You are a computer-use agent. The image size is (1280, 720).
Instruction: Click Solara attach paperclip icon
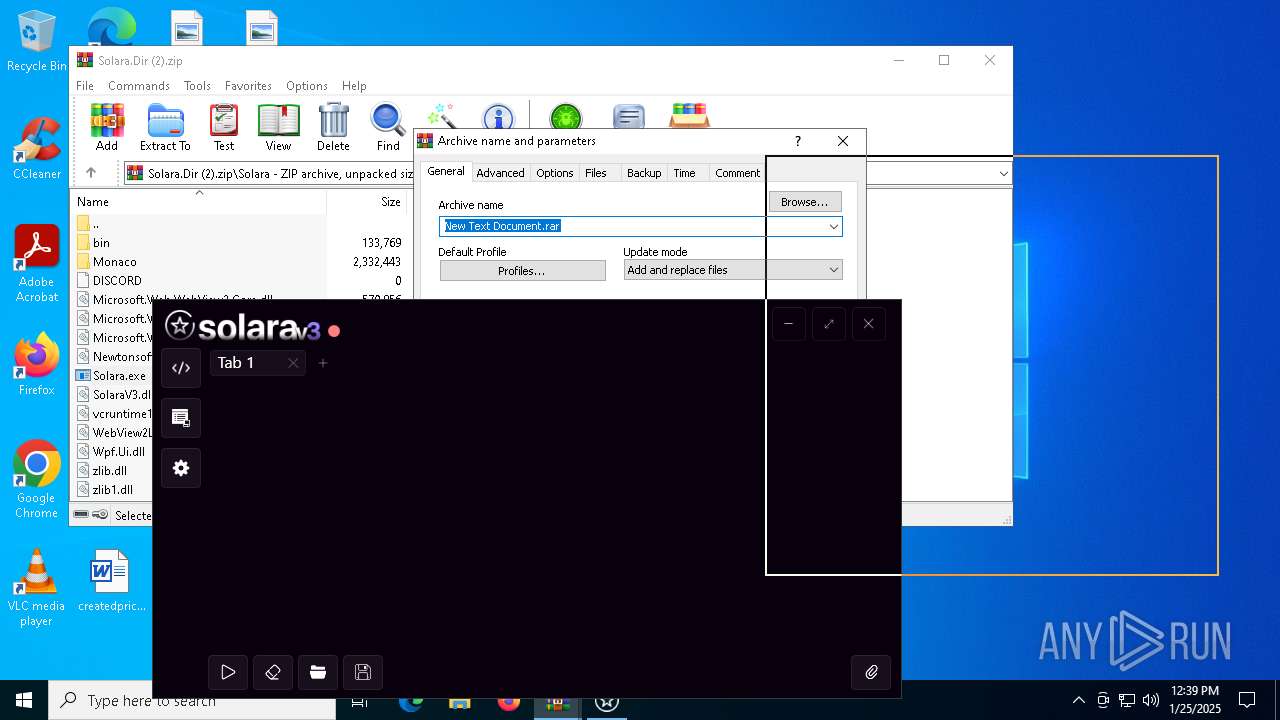(871, 673)
